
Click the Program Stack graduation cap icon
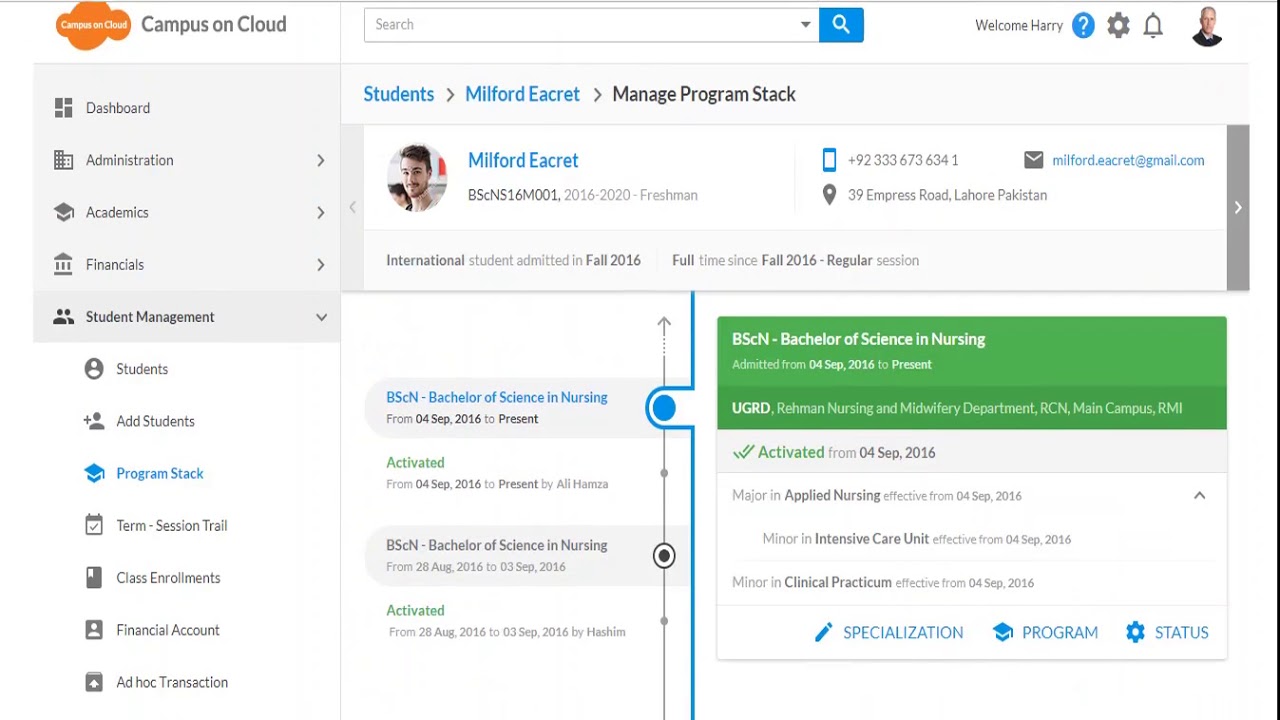94,474
